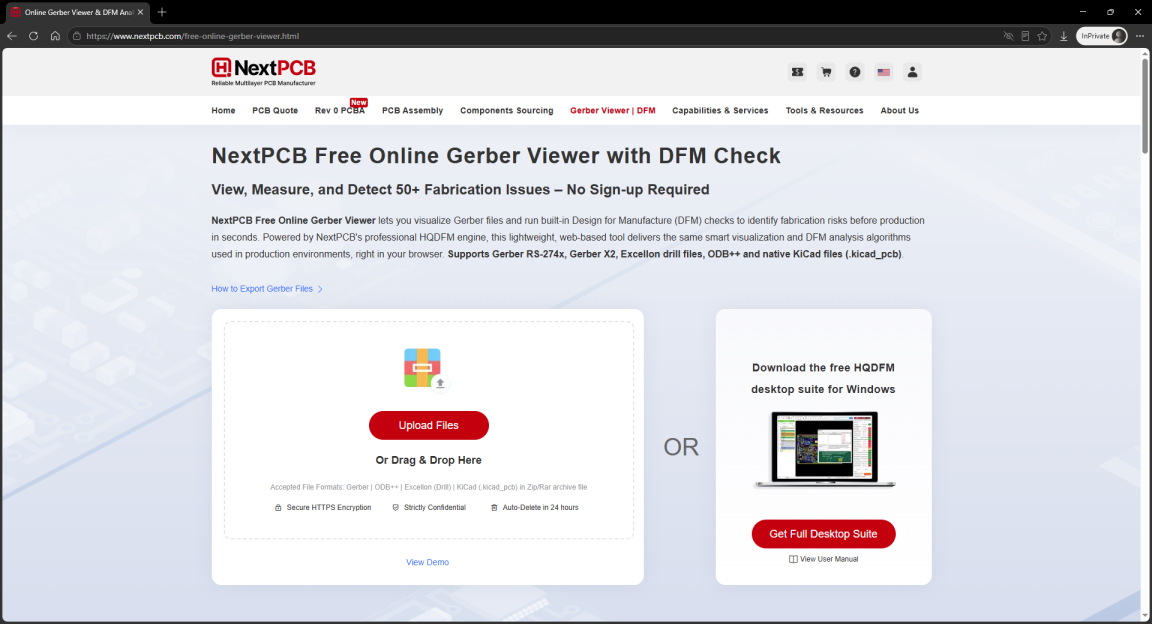Open Capabilities & Services menu
Screen dimensions: 1152x624
[x=720, y=110]
